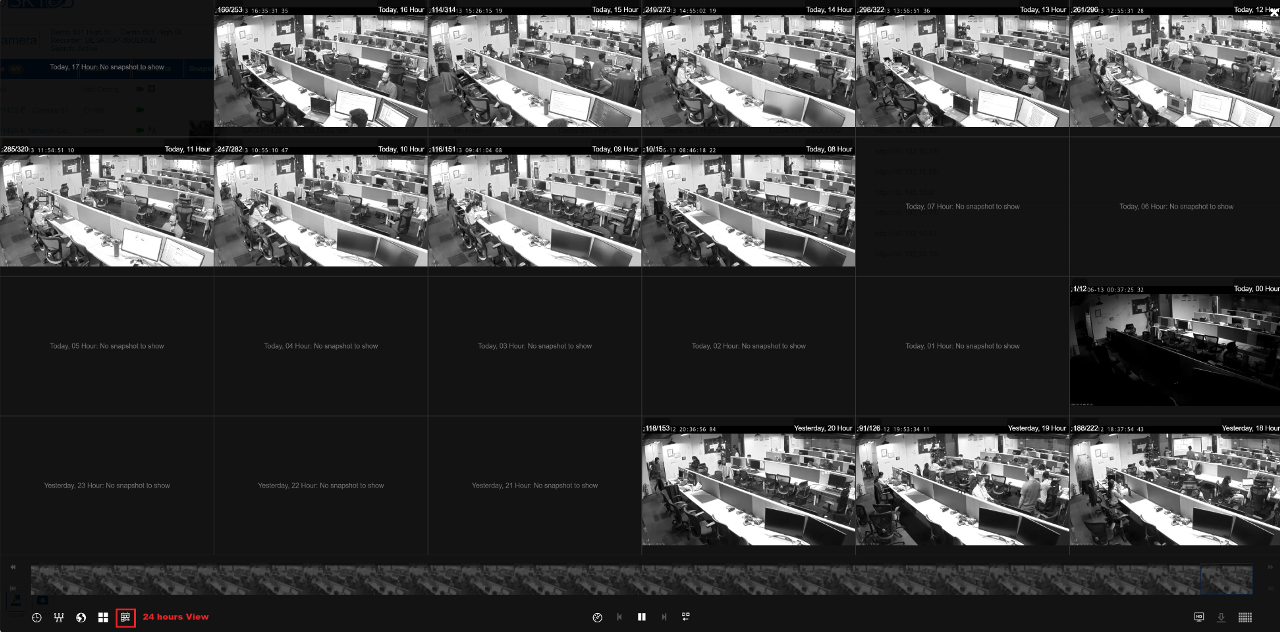Image resolution: width=1280 pixels, height=632 pixels.
Task: Click the playback speed dial icon
Action: (597, 617)
